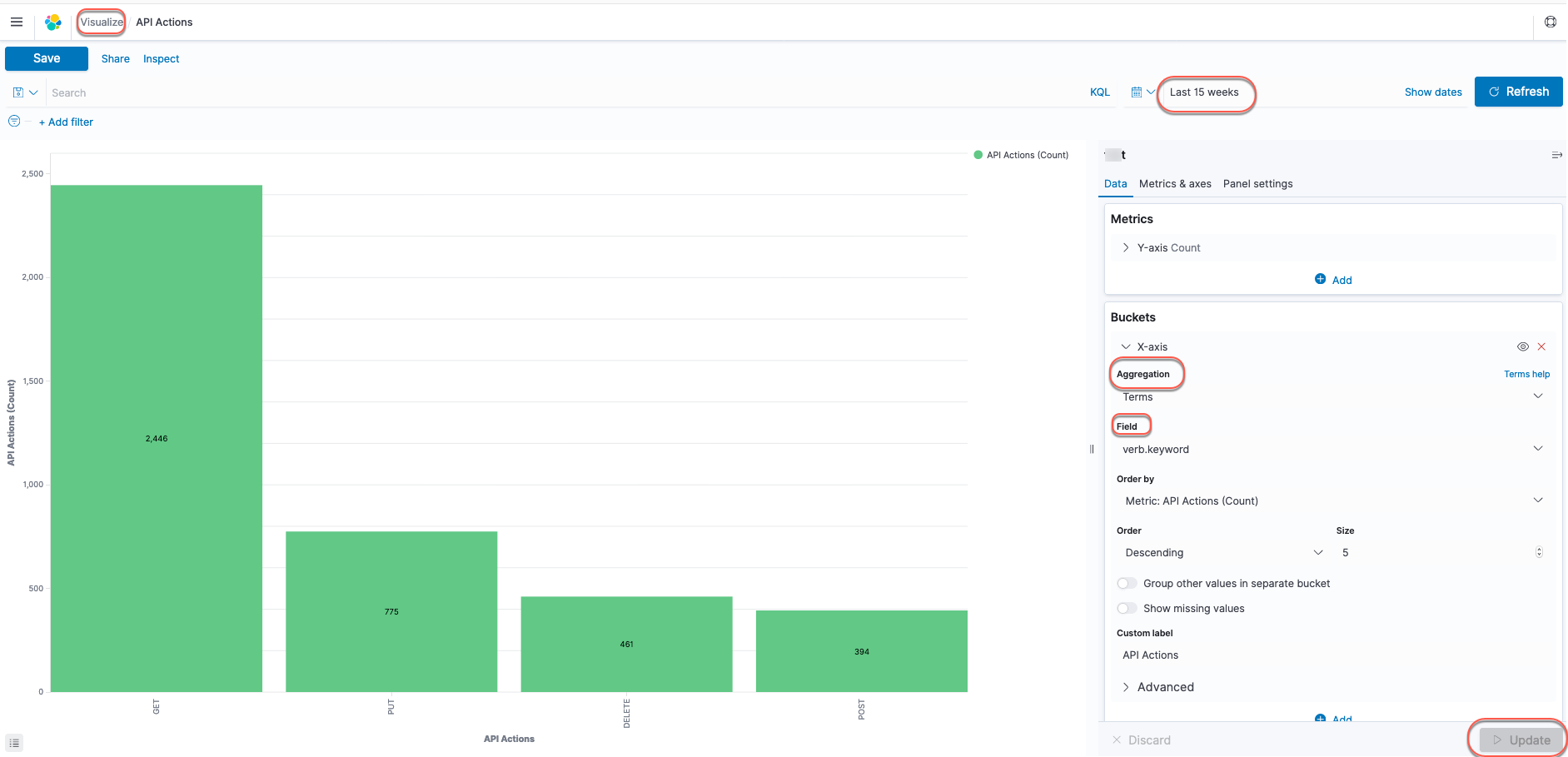
Task: Click the API Actions (Count) legend label
Action: click(1028, 155)
